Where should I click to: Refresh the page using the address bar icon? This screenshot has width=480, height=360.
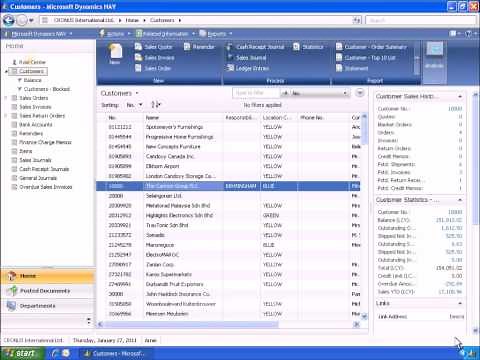[x=357, y=20]
